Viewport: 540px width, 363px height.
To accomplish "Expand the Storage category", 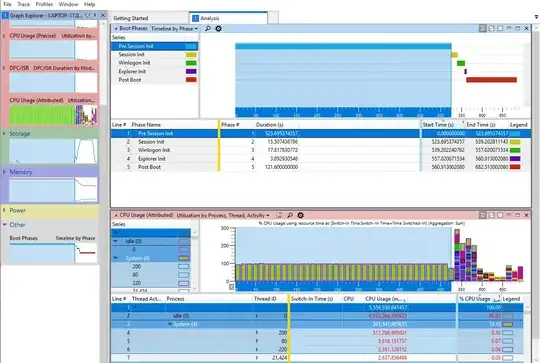I will (4, 134).
